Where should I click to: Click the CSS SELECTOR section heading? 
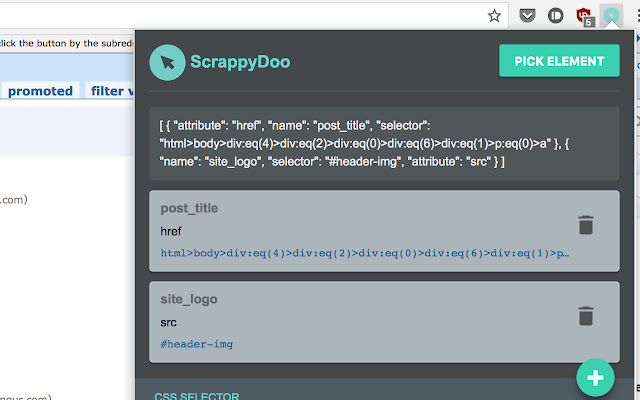pos(197,396)
